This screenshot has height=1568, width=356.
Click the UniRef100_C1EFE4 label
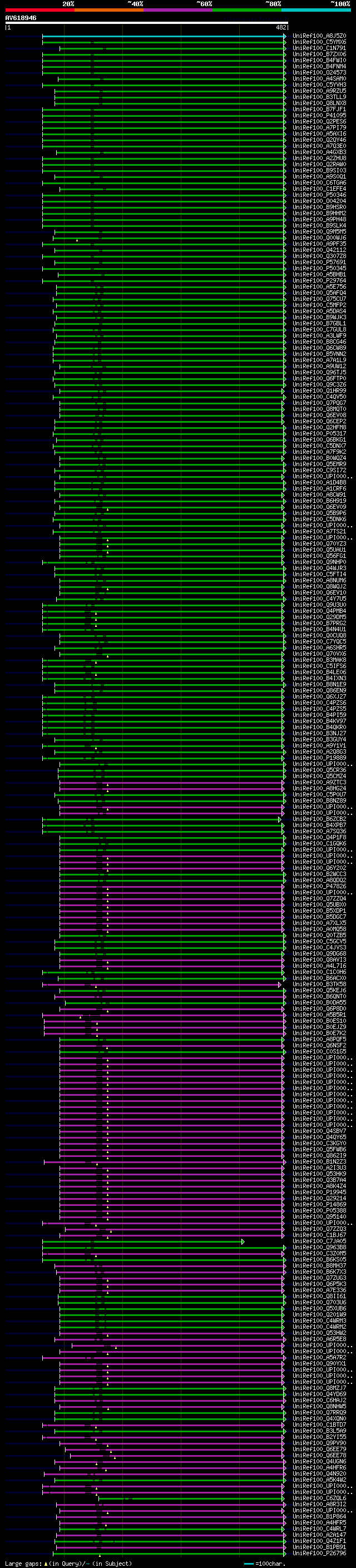tap(319, 189)
